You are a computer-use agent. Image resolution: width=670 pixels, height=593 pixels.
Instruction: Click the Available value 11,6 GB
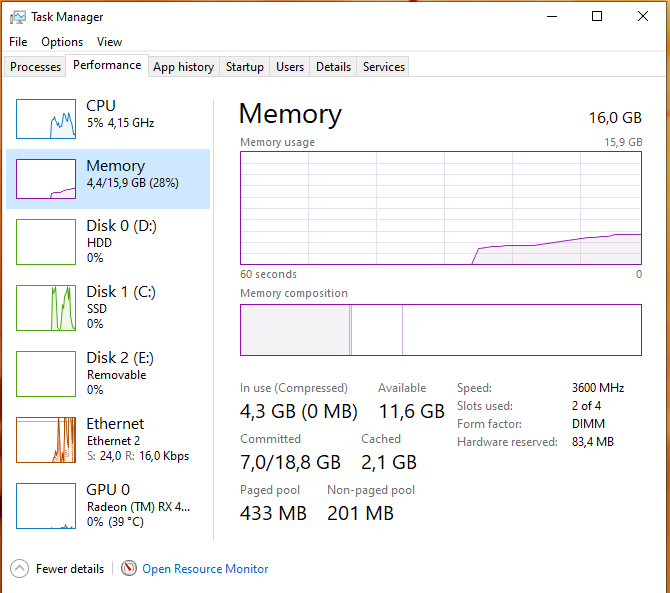pyautogui.click(x=411, y=411)
